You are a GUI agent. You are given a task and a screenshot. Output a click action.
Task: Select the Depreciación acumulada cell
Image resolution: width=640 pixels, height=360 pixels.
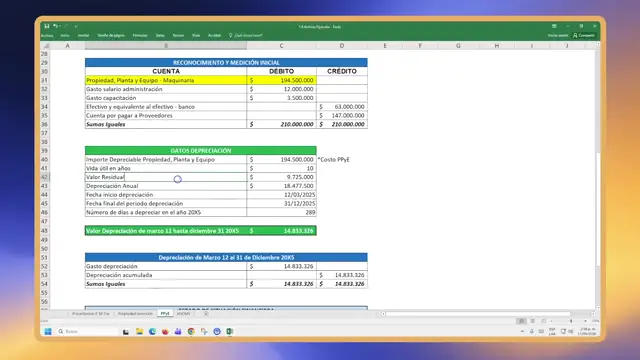tap(166, 275)
